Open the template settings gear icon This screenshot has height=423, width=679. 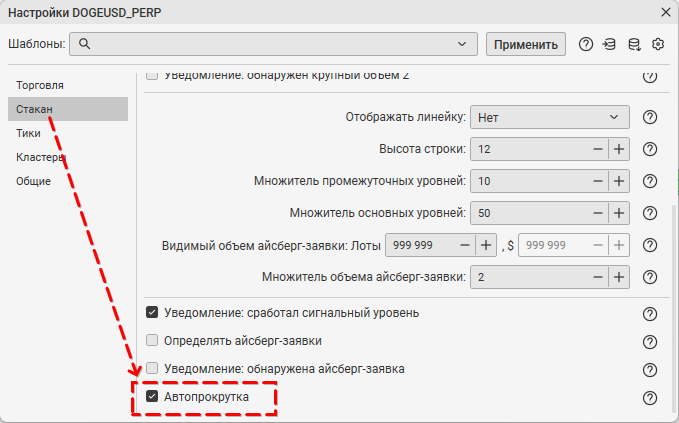point(658,44)
